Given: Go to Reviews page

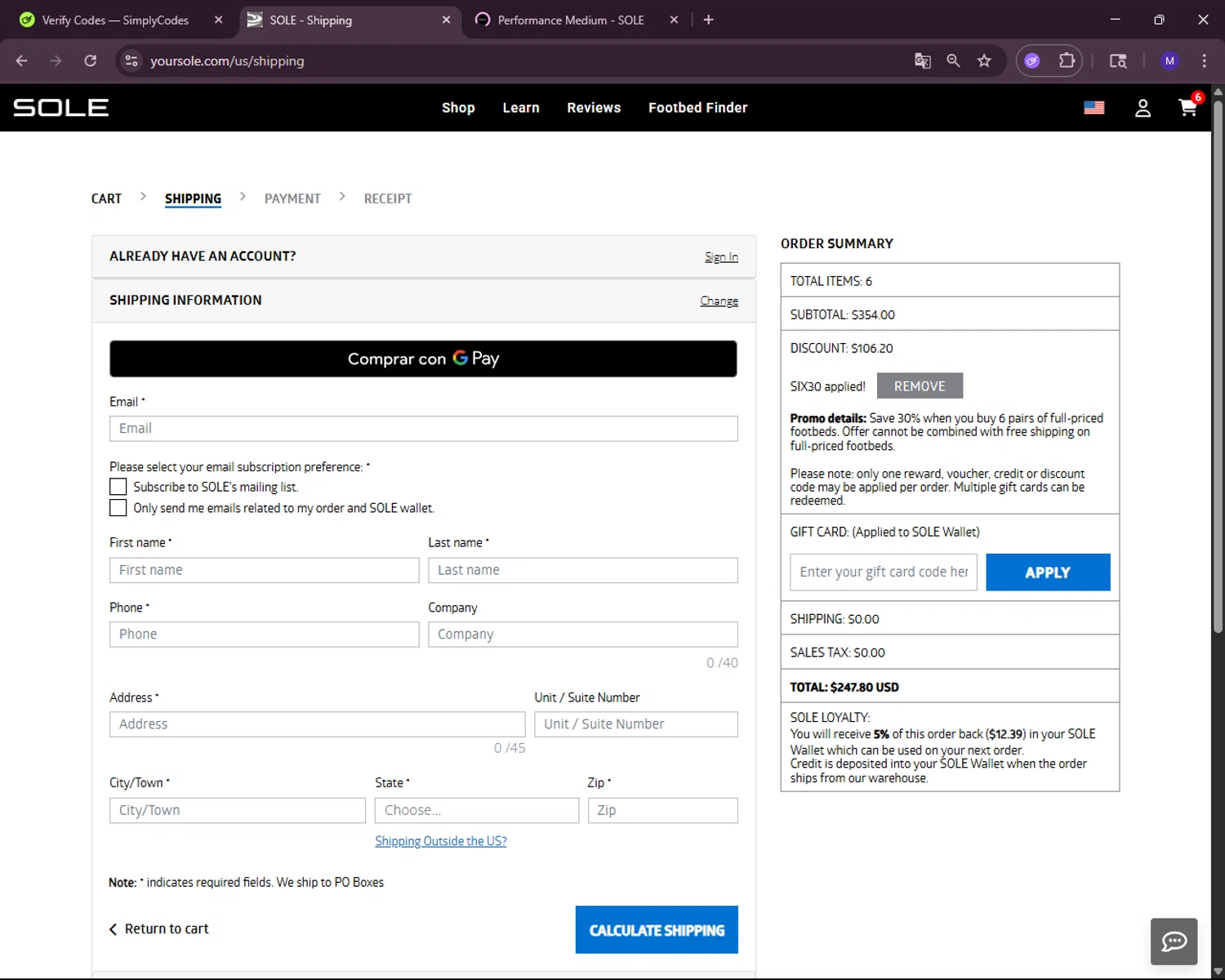Looking at the screenshot, I should tap(594, 108).
